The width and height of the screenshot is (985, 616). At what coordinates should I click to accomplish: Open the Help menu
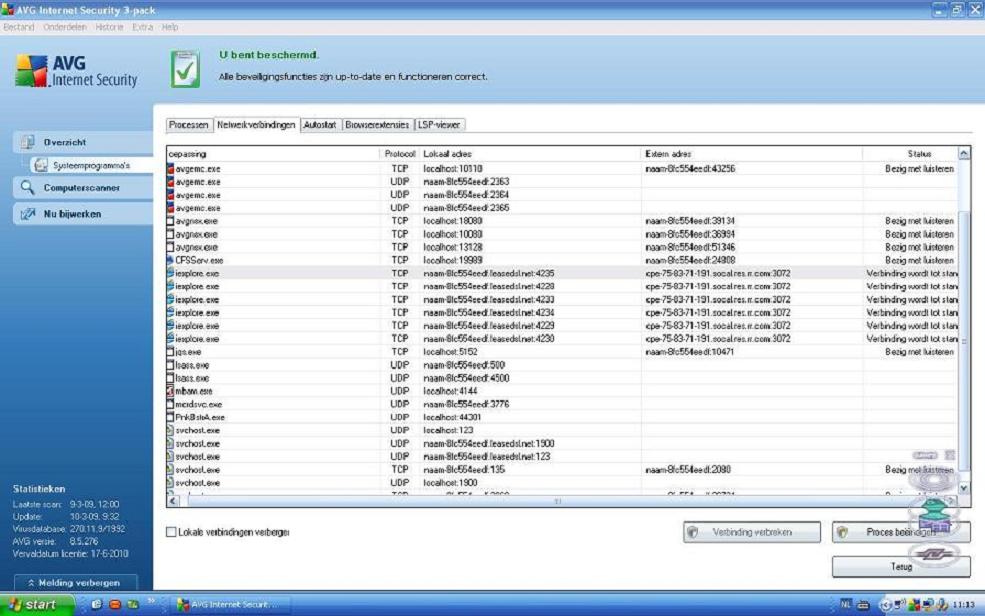(x=170, y=27)
